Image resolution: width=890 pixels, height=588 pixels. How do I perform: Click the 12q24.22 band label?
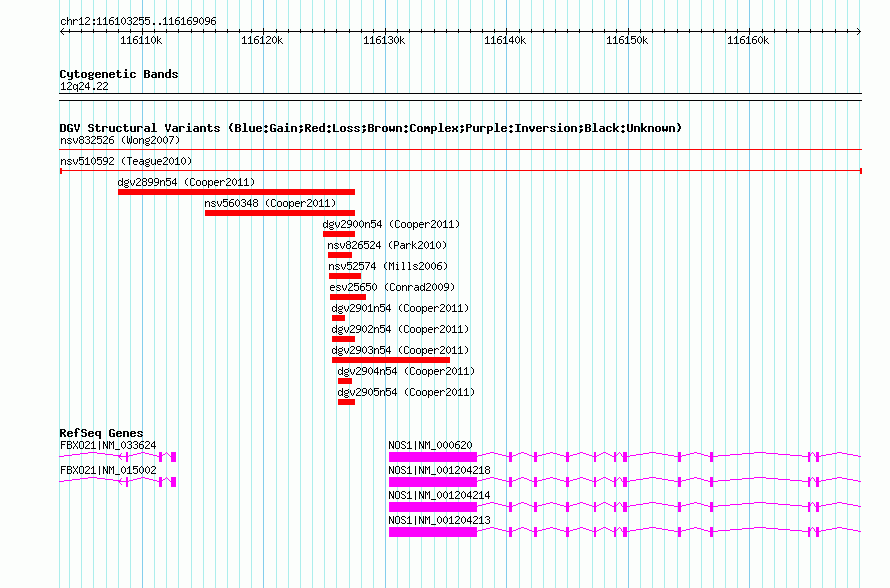84,86
